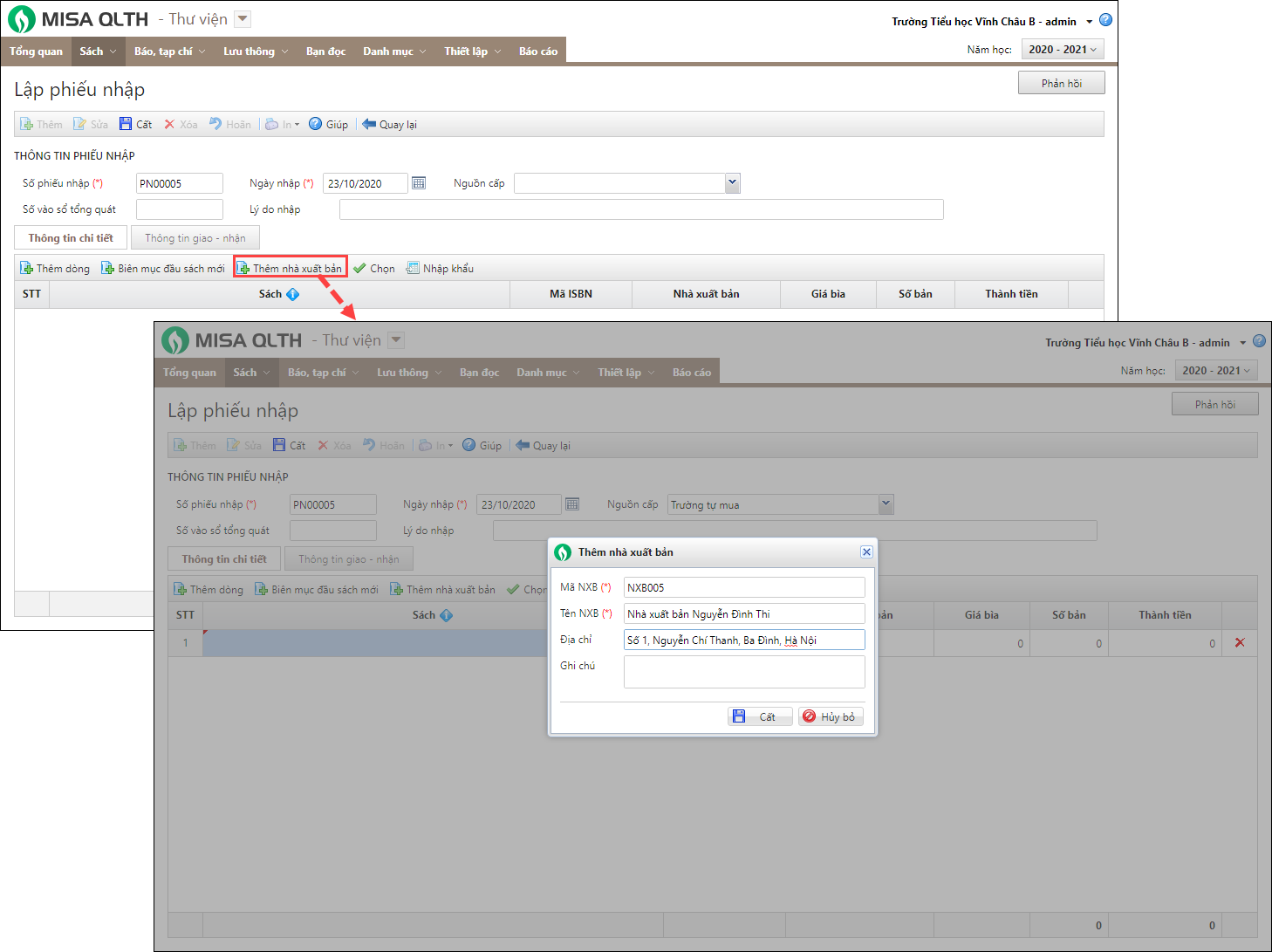Screen dimensions: 1272x952
Task: Open Tổng quan menu in back window
Action: (36, 51)
